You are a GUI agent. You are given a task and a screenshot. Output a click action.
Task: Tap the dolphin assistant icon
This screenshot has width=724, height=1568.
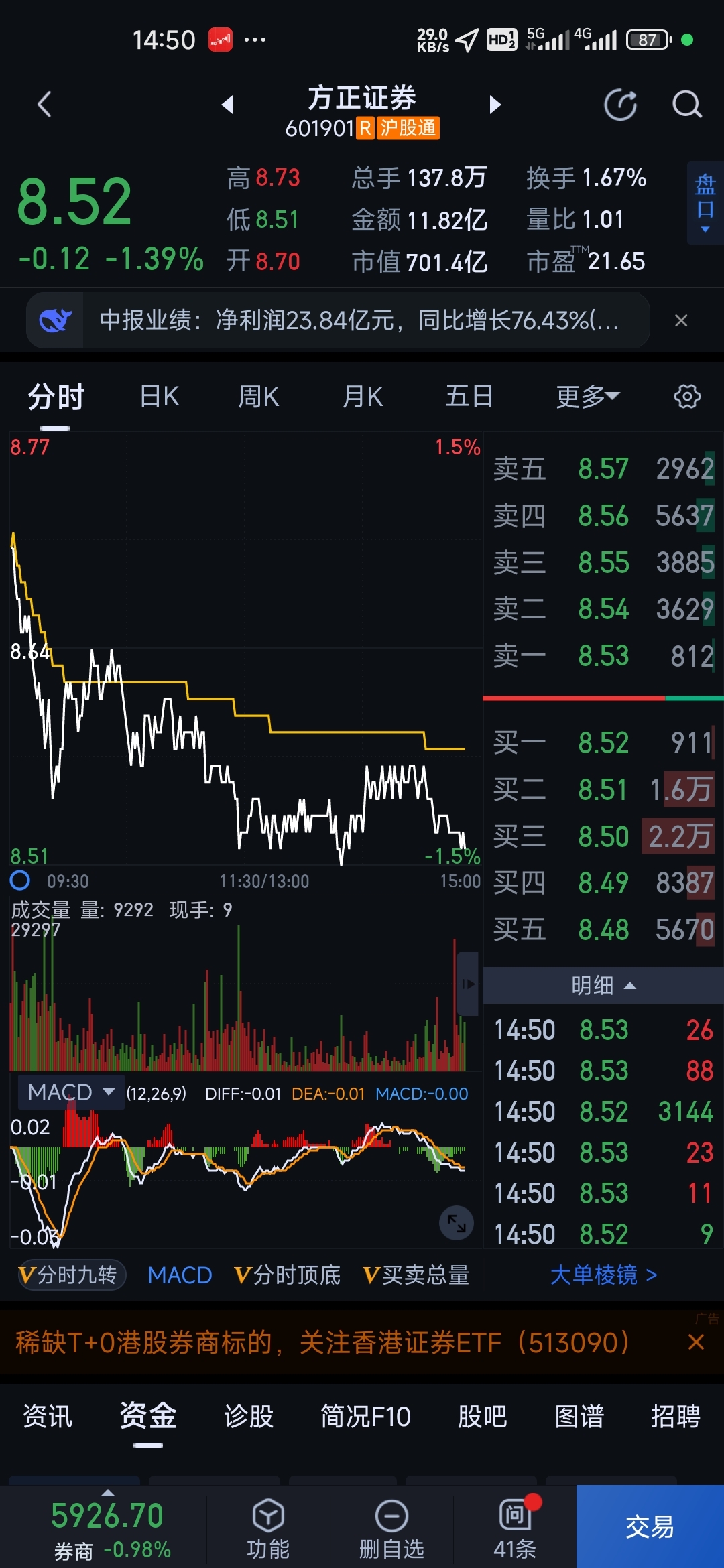tap(56, 320)
